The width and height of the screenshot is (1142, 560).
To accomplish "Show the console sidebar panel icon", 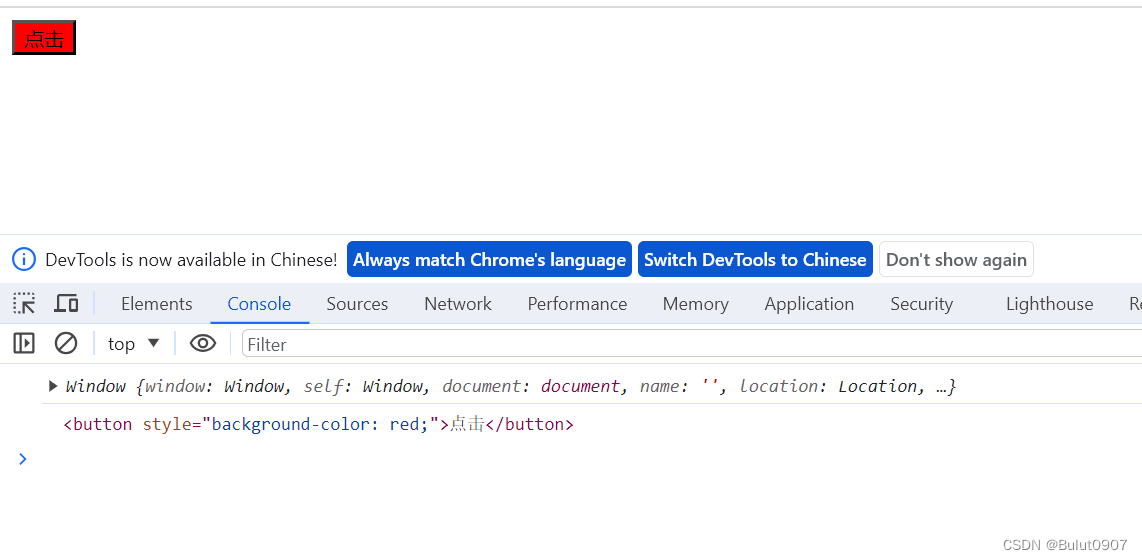I will pyautogui.click(x=24, y=344).
